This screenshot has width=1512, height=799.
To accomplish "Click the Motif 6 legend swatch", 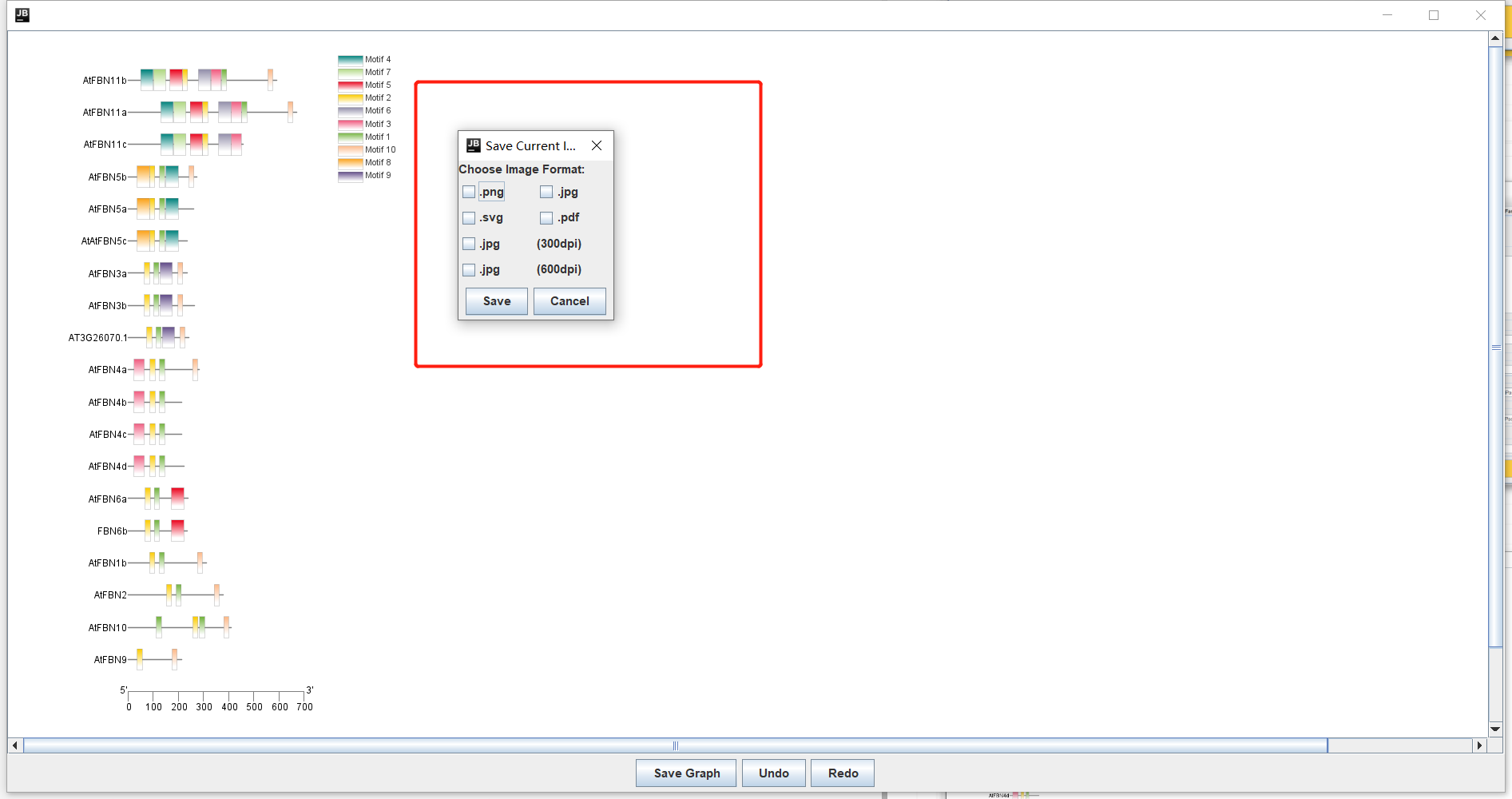I will point(351,111).
